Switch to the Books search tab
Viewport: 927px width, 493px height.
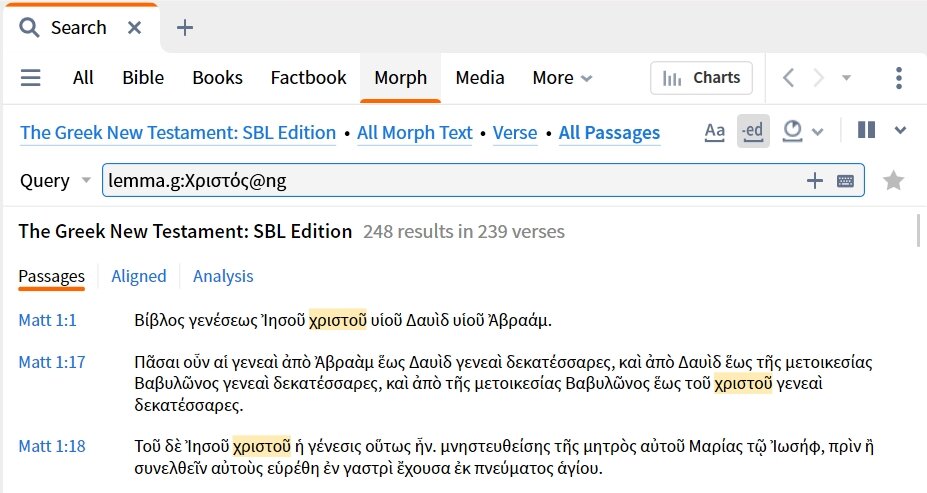point(218,78)
